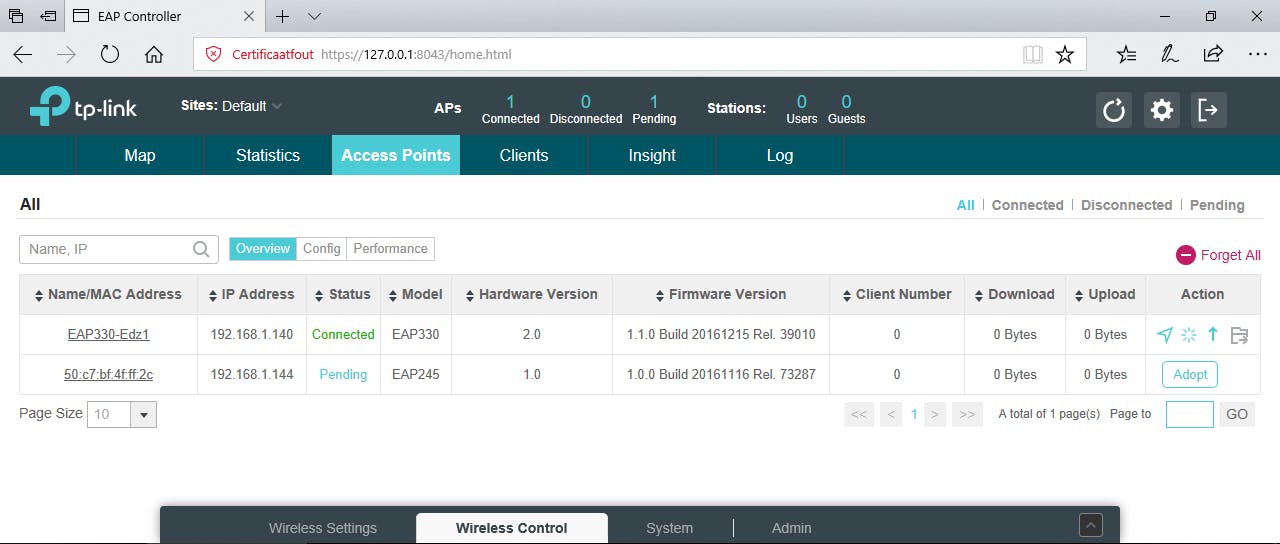Select Wireless Control bottom tab
This screenshot has width=1280, height=544.
(x=512, y=528)
